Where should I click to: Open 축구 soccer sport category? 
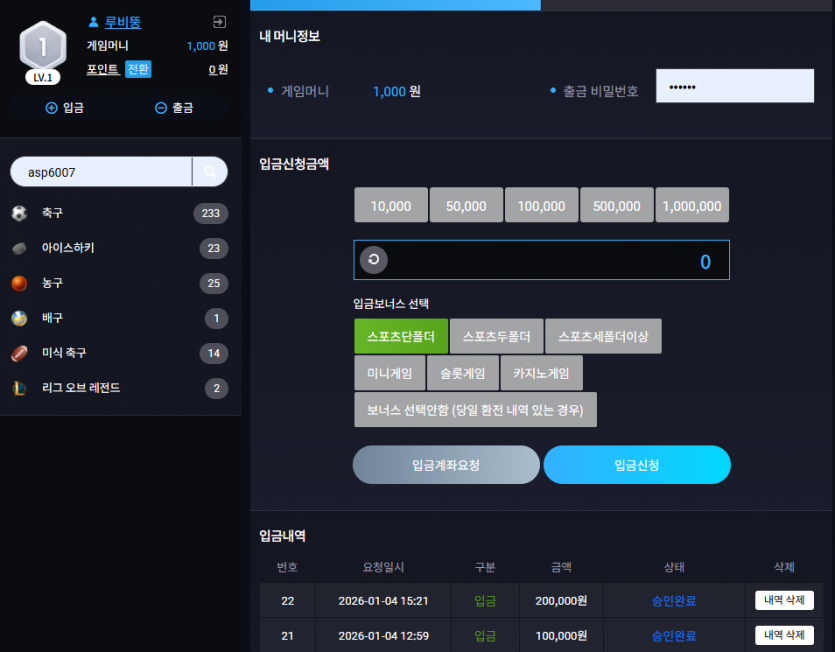click(120, 213)
